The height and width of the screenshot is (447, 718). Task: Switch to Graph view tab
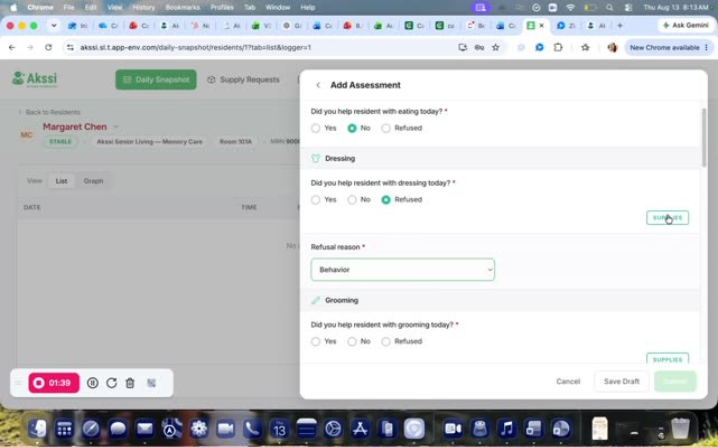coord(93,181)
